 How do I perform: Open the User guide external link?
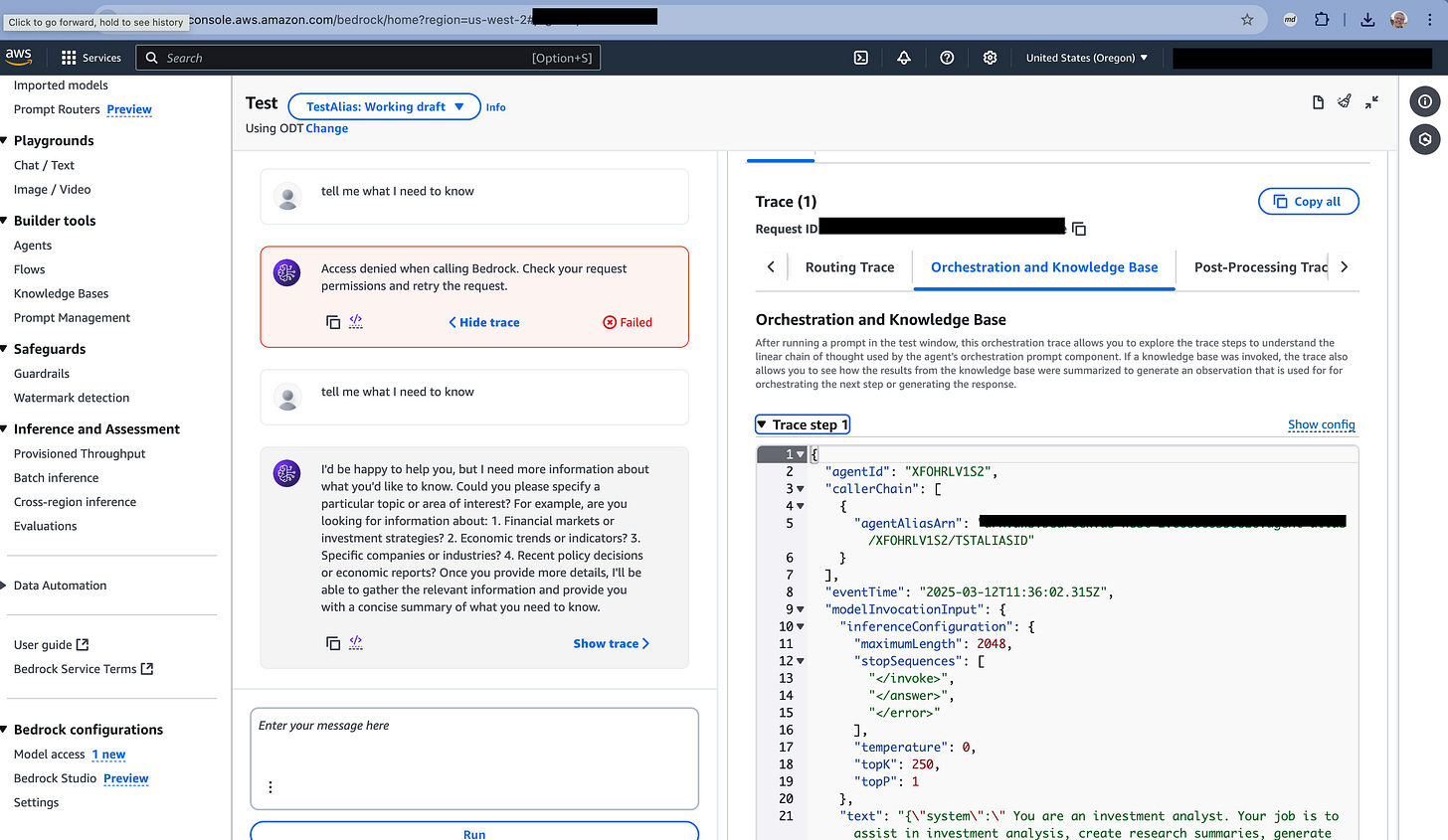(x=52, y=645)
